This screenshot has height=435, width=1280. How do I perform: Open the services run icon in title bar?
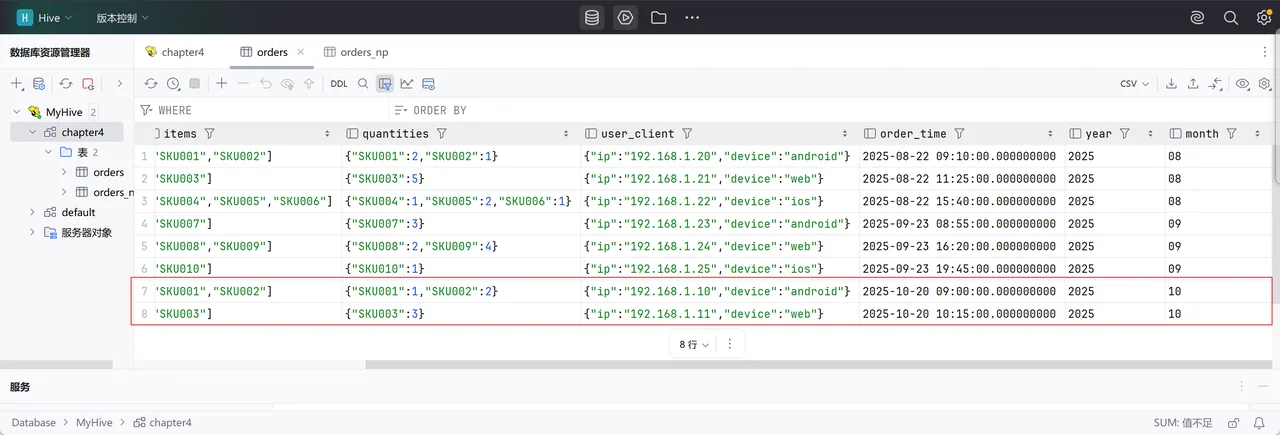(x=625, y=17)
